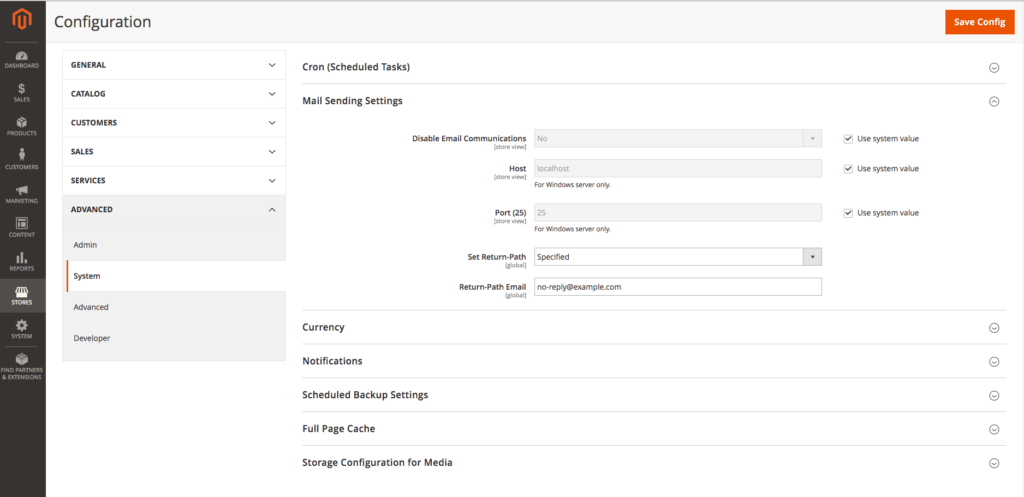1024x497 pixels.
Task: Click the Port (25) input field
Action: click(678, 213)
